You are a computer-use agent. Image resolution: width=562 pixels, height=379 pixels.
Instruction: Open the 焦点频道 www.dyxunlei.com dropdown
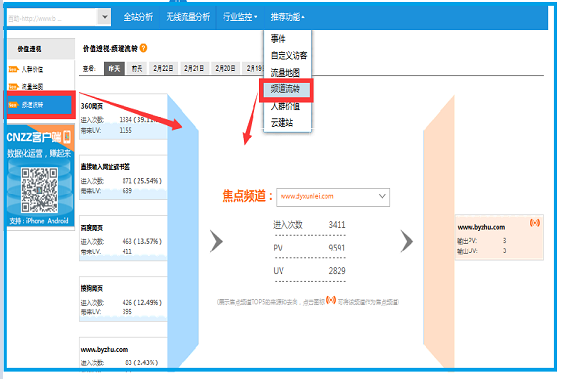click(333, 197)
